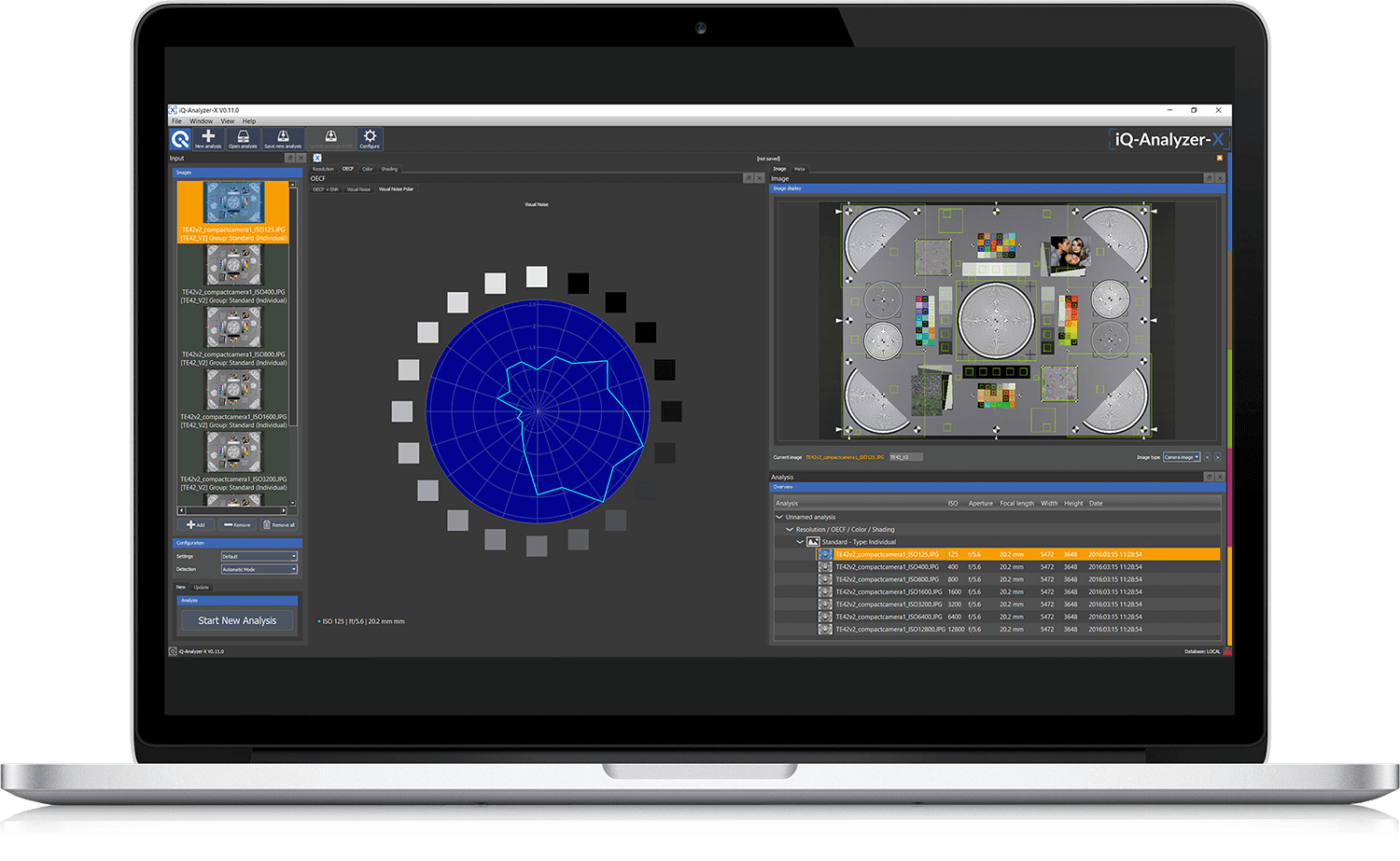
Task: Click the Remove all button
Action: pos(279,525)
